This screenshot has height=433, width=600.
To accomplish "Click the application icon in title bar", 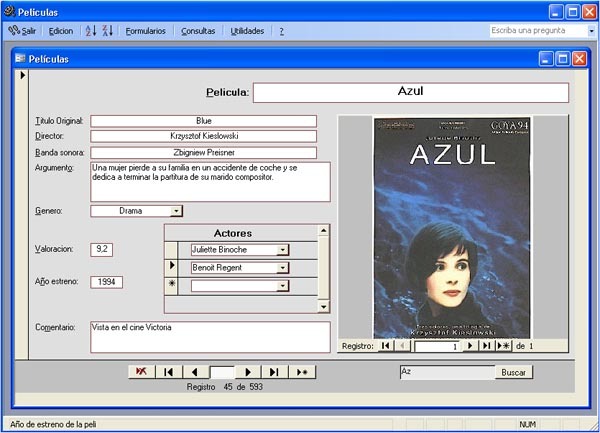I will point(9,11).
